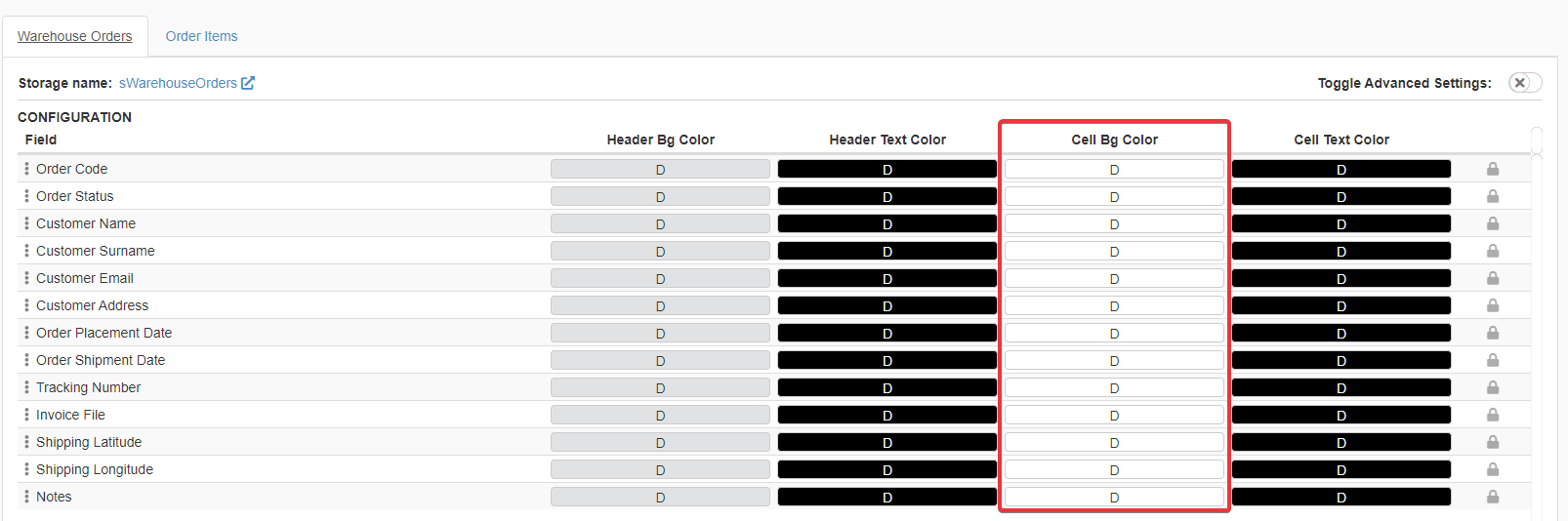Open the sWarehouseOrders storage link
Screen dimensions: 1568x521
(178, 83)
